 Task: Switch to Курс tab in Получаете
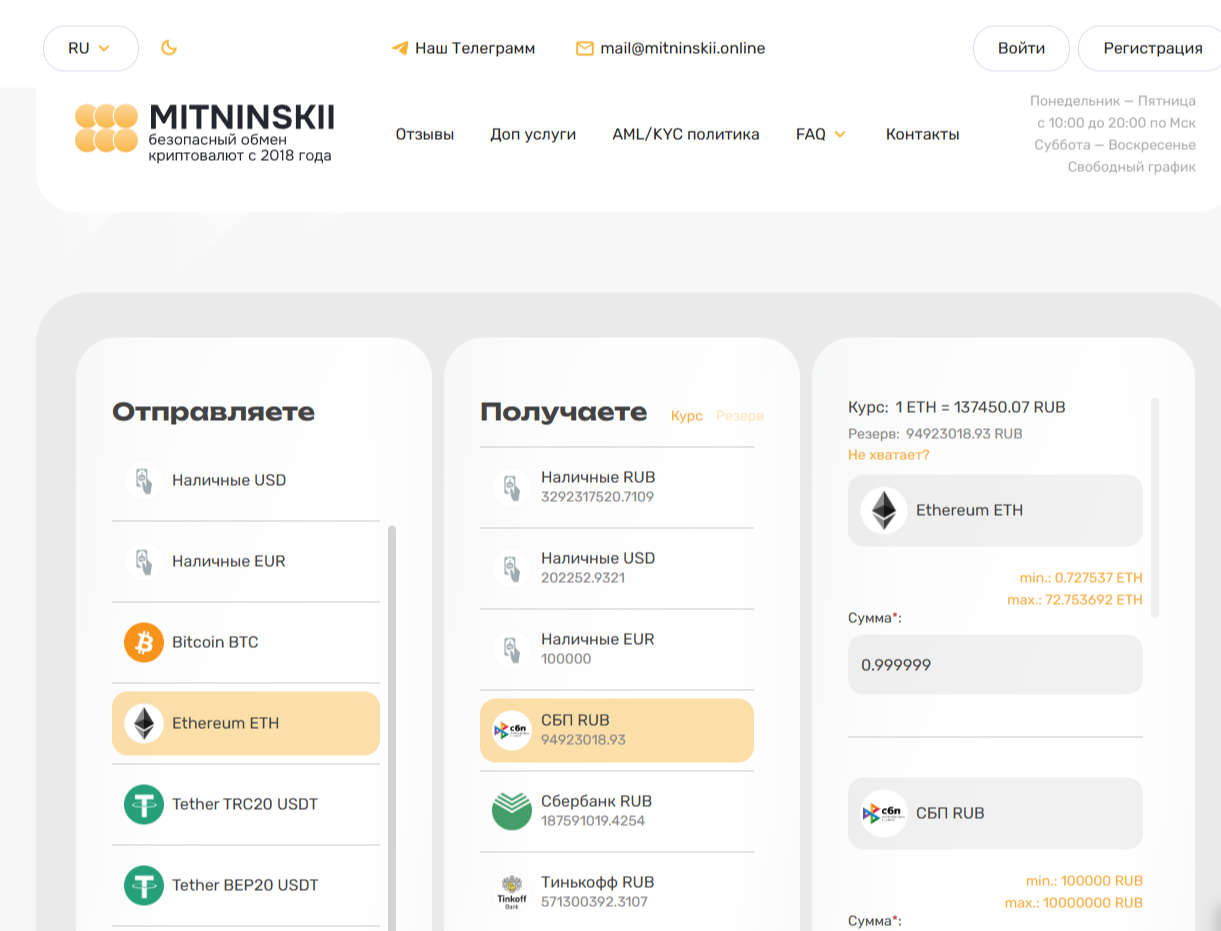coord(687,416)
